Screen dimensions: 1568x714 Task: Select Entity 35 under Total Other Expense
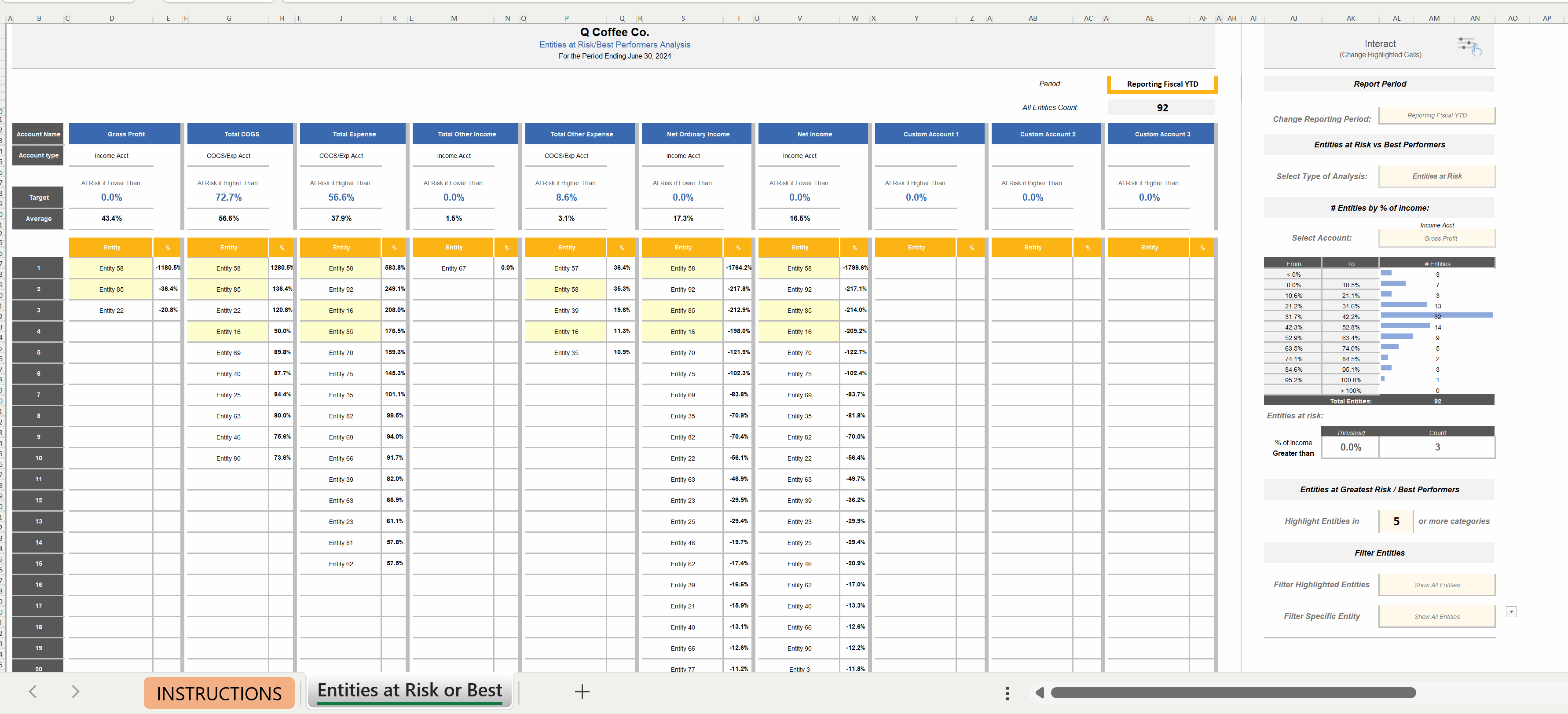566,353
